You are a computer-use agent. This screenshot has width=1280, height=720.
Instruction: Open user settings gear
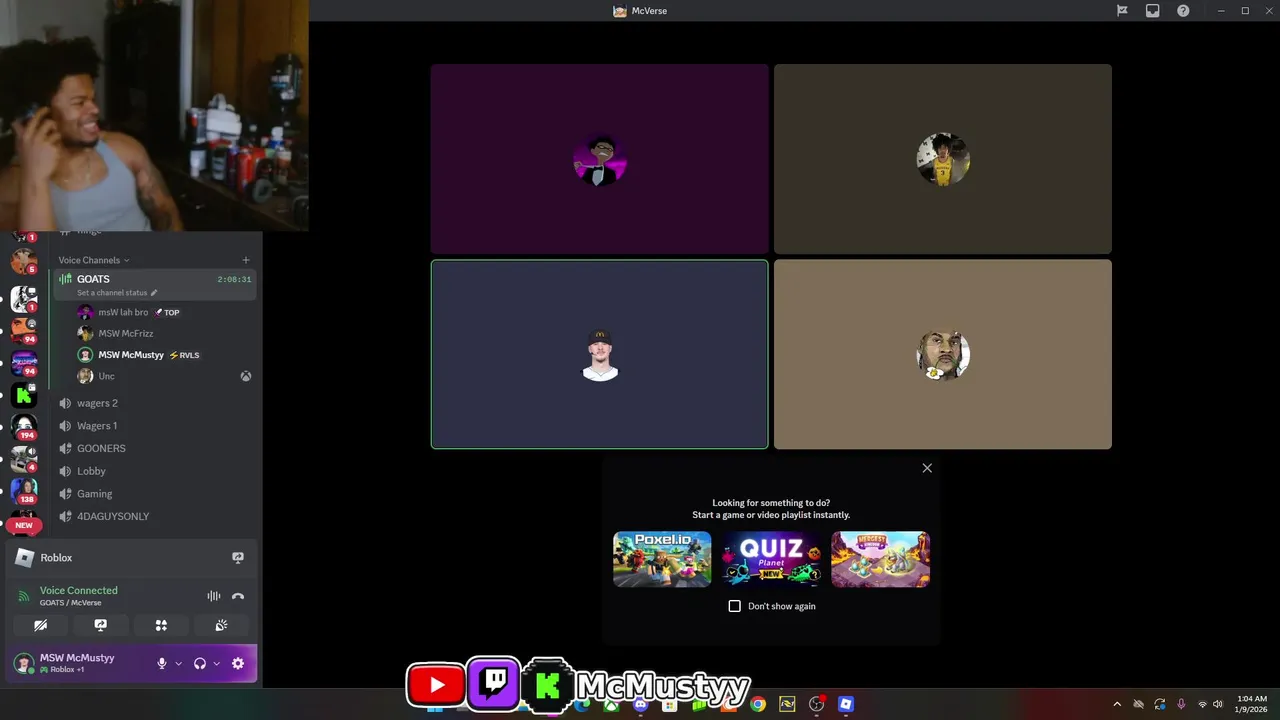[237, 663]
